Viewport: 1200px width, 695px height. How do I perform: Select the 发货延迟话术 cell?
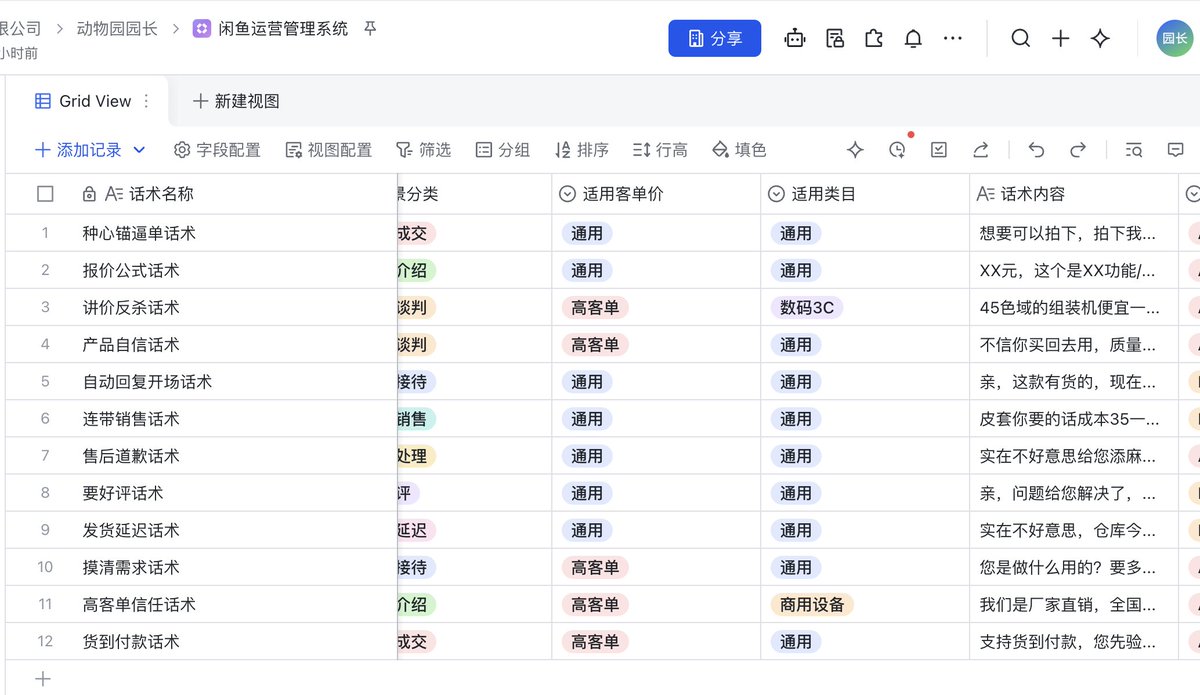pos(237,529)
